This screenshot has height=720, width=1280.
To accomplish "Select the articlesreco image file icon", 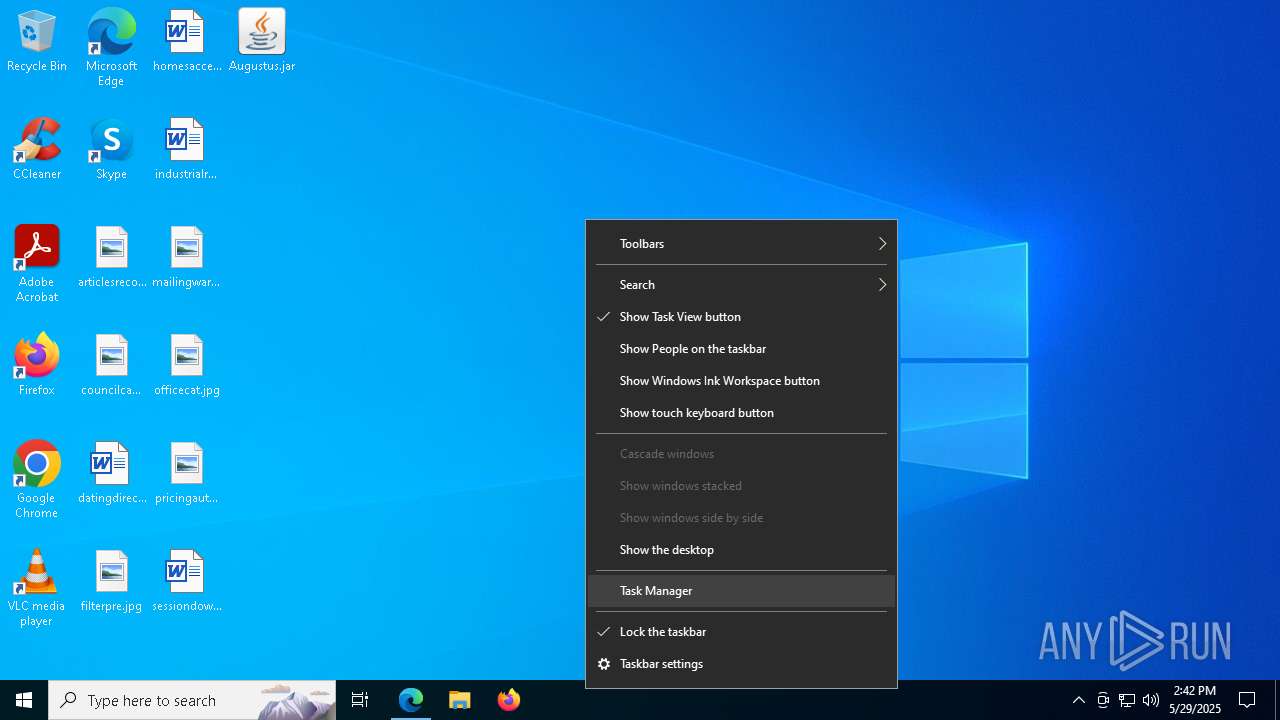I will 112,257.
